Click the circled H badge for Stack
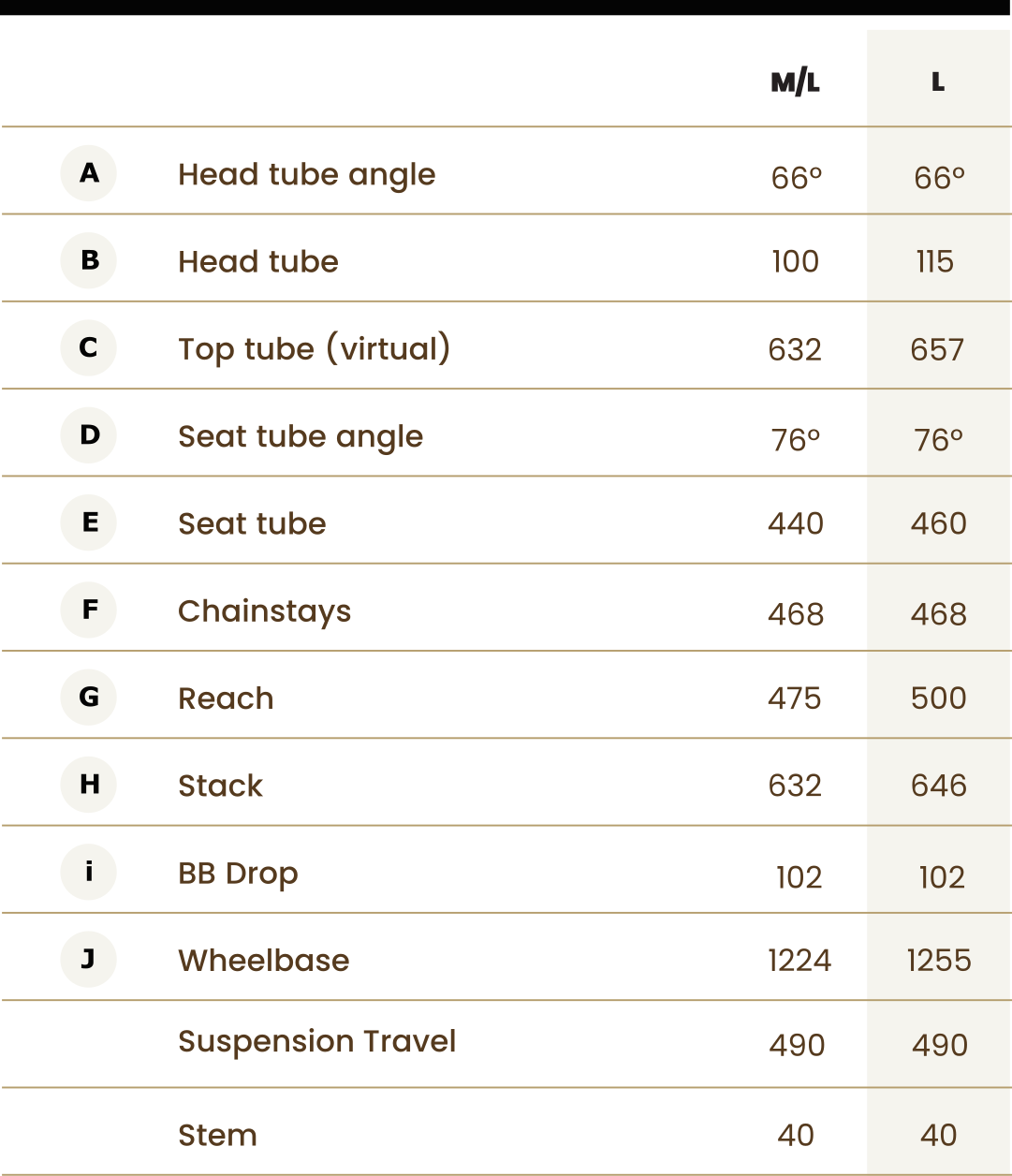Image resolution: width=1012 pixels, height=1176 pixels. (x=89, y=784)
